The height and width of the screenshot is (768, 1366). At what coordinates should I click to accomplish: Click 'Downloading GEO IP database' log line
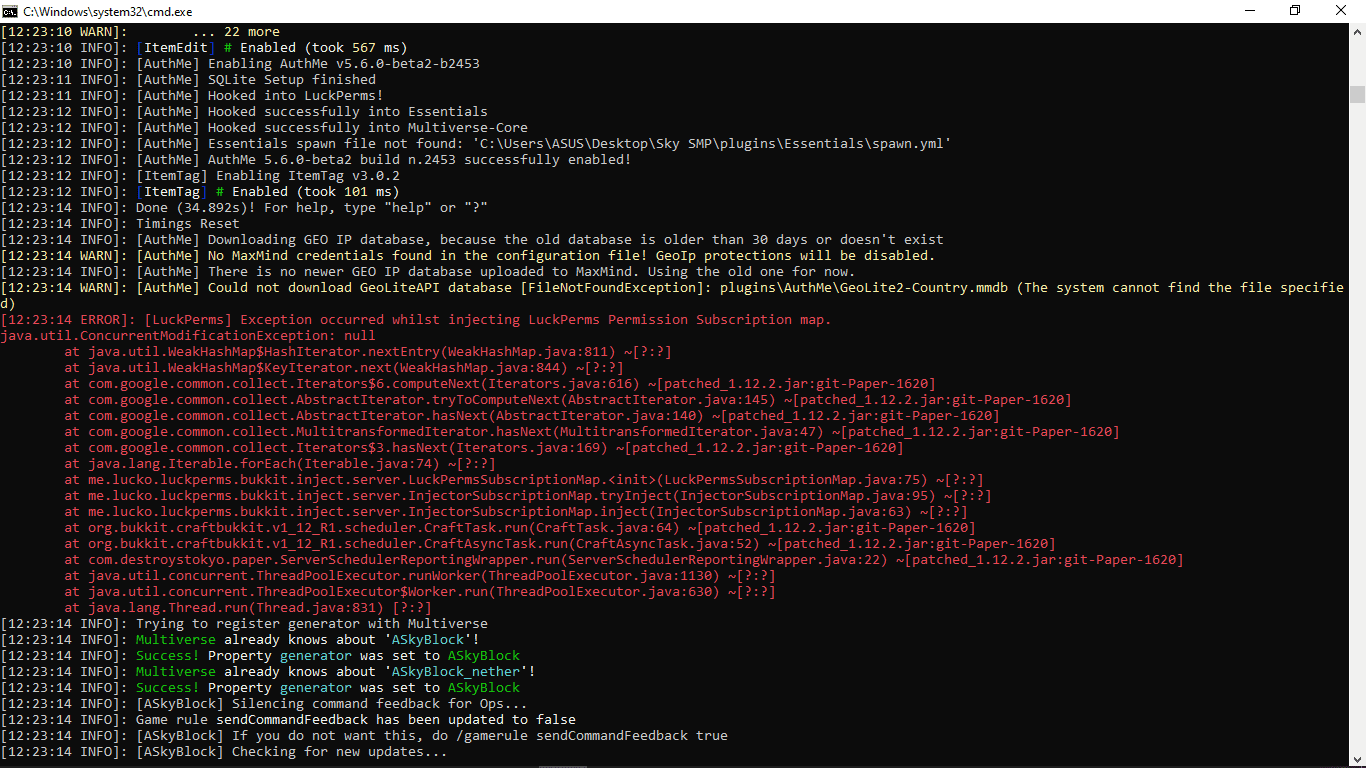472,240
